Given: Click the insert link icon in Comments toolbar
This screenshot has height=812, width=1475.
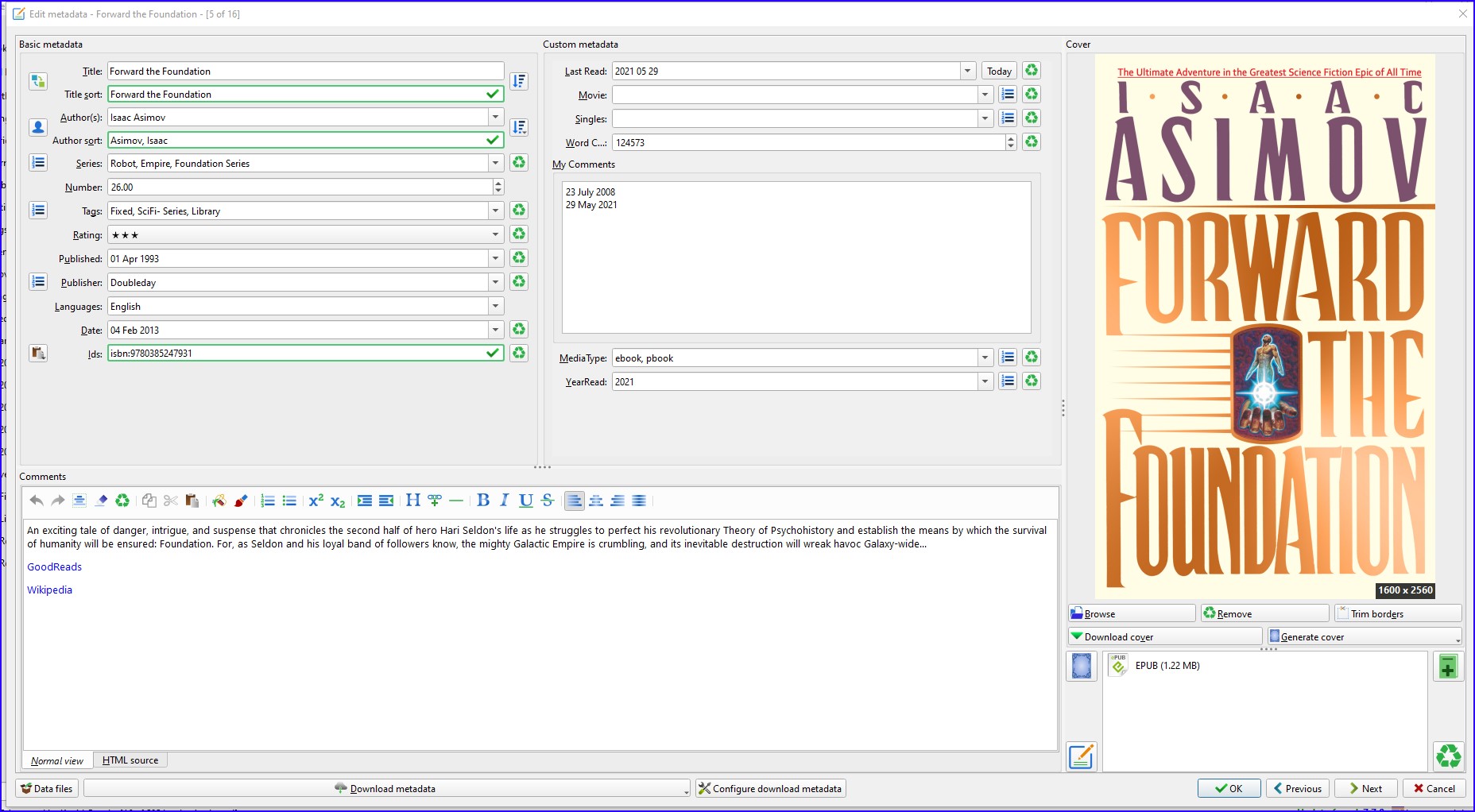Looking at the screenshot, I should [x=434, y=501].
